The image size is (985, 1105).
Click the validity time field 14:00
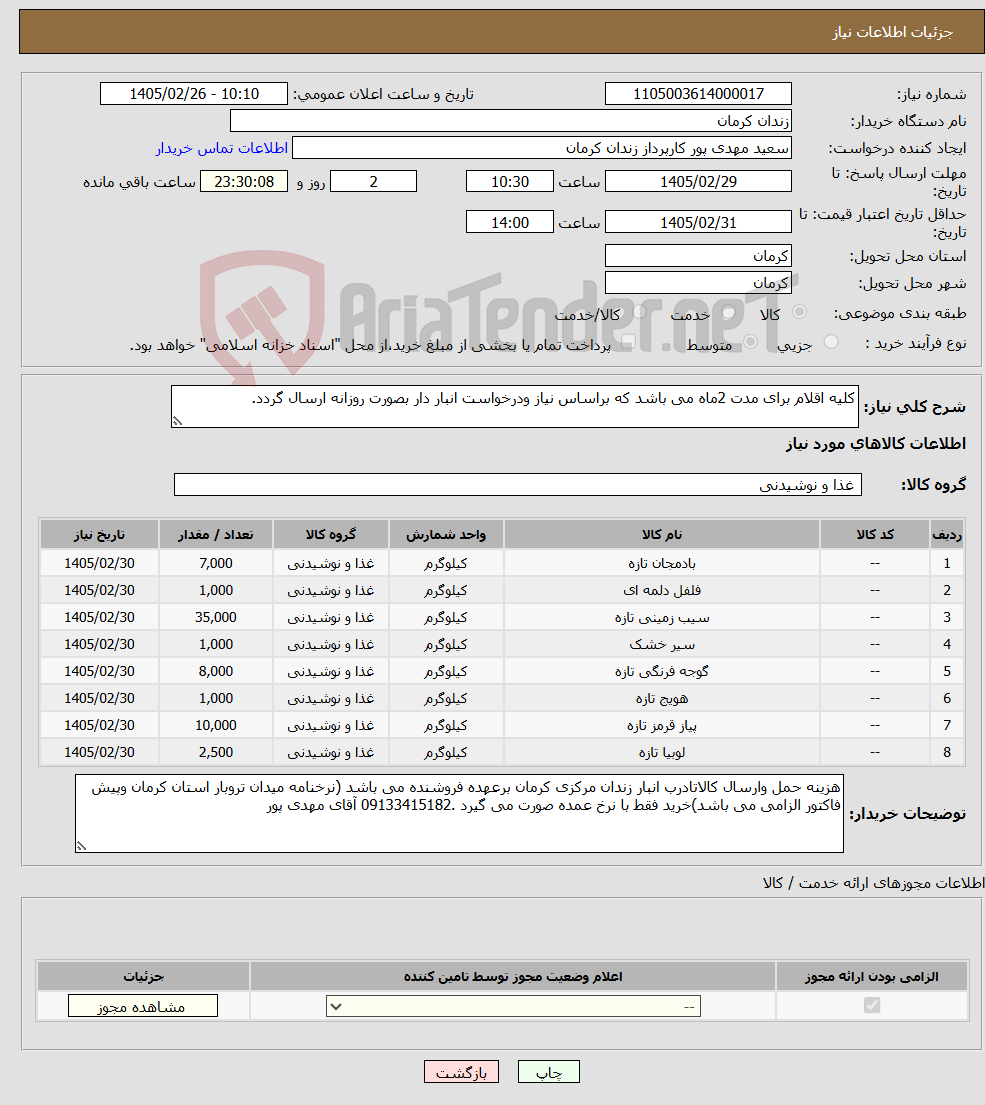pos(509,223)
